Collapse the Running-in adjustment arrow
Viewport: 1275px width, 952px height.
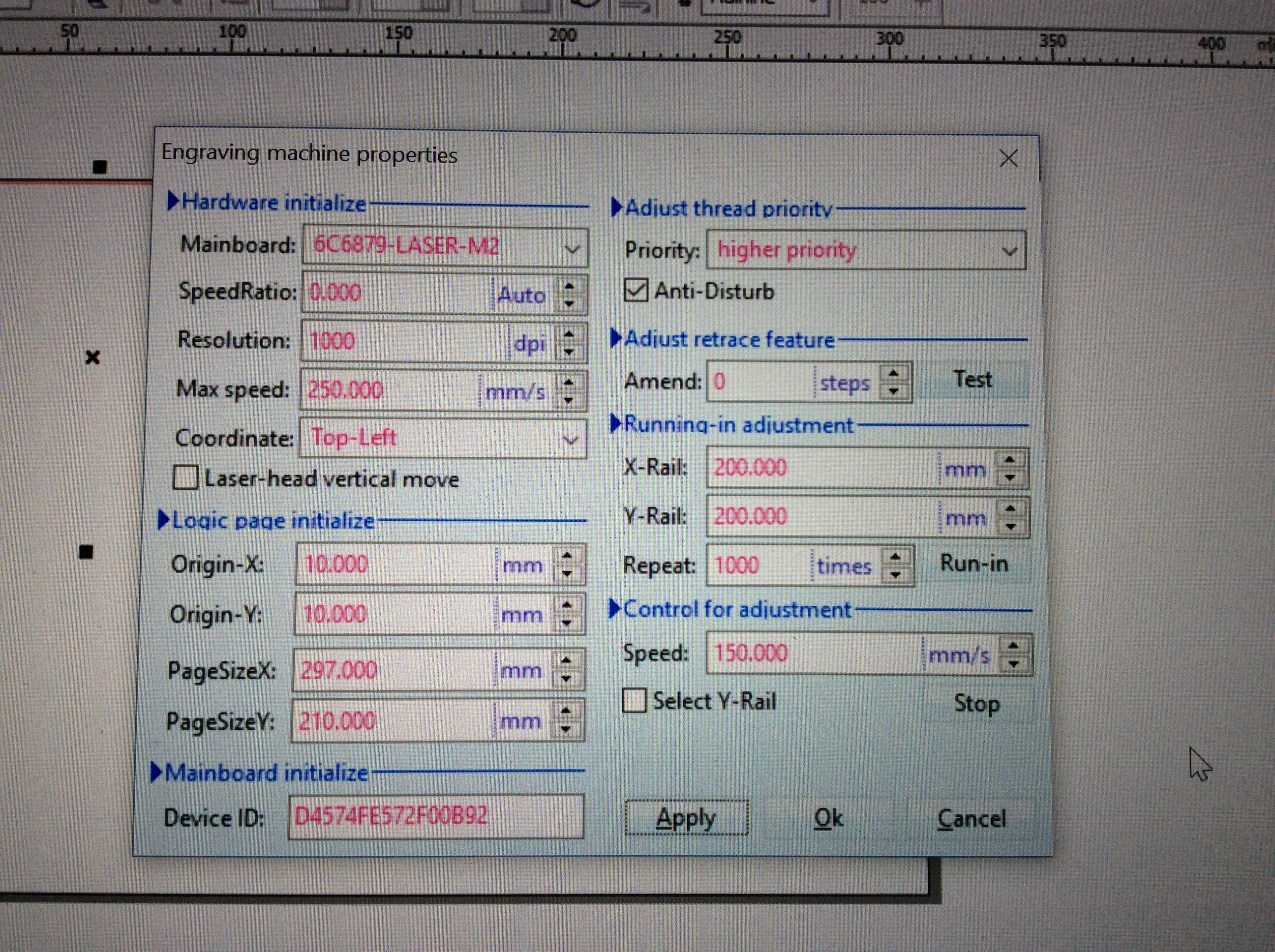[615, 423]
